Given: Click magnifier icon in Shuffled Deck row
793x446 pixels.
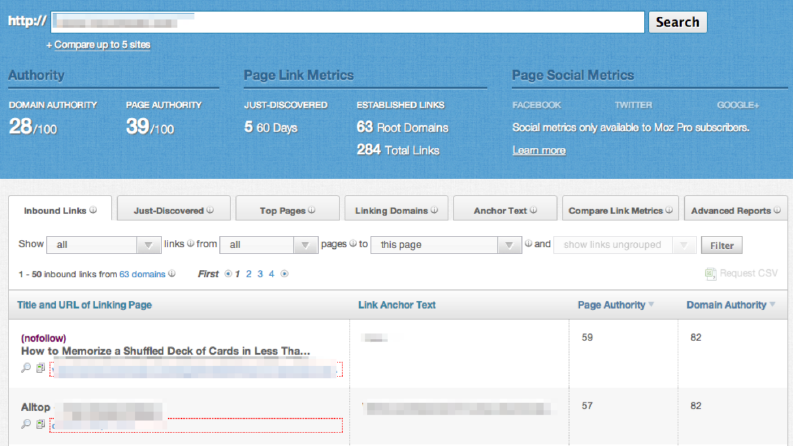Looking at the screenshot, I should pyautogui.click(x=26, y=368).
